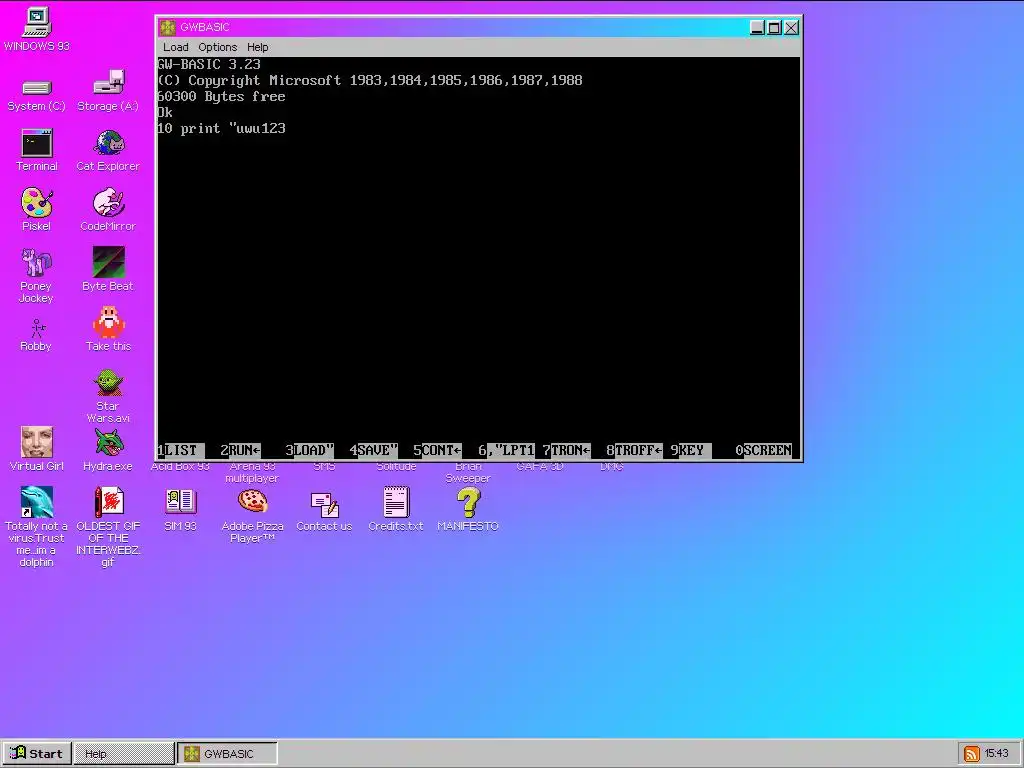Open the Take this icon
Screen dimensions: 1024x768
[x=108, y=328]
